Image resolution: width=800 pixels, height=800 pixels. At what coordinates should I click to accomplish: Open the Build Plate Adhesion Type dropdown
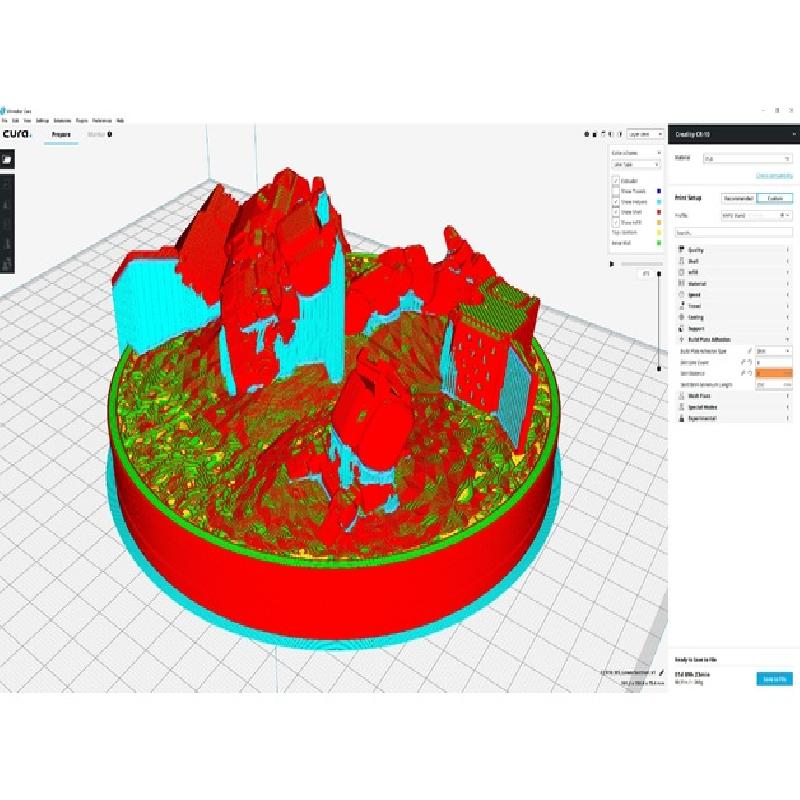773,351
